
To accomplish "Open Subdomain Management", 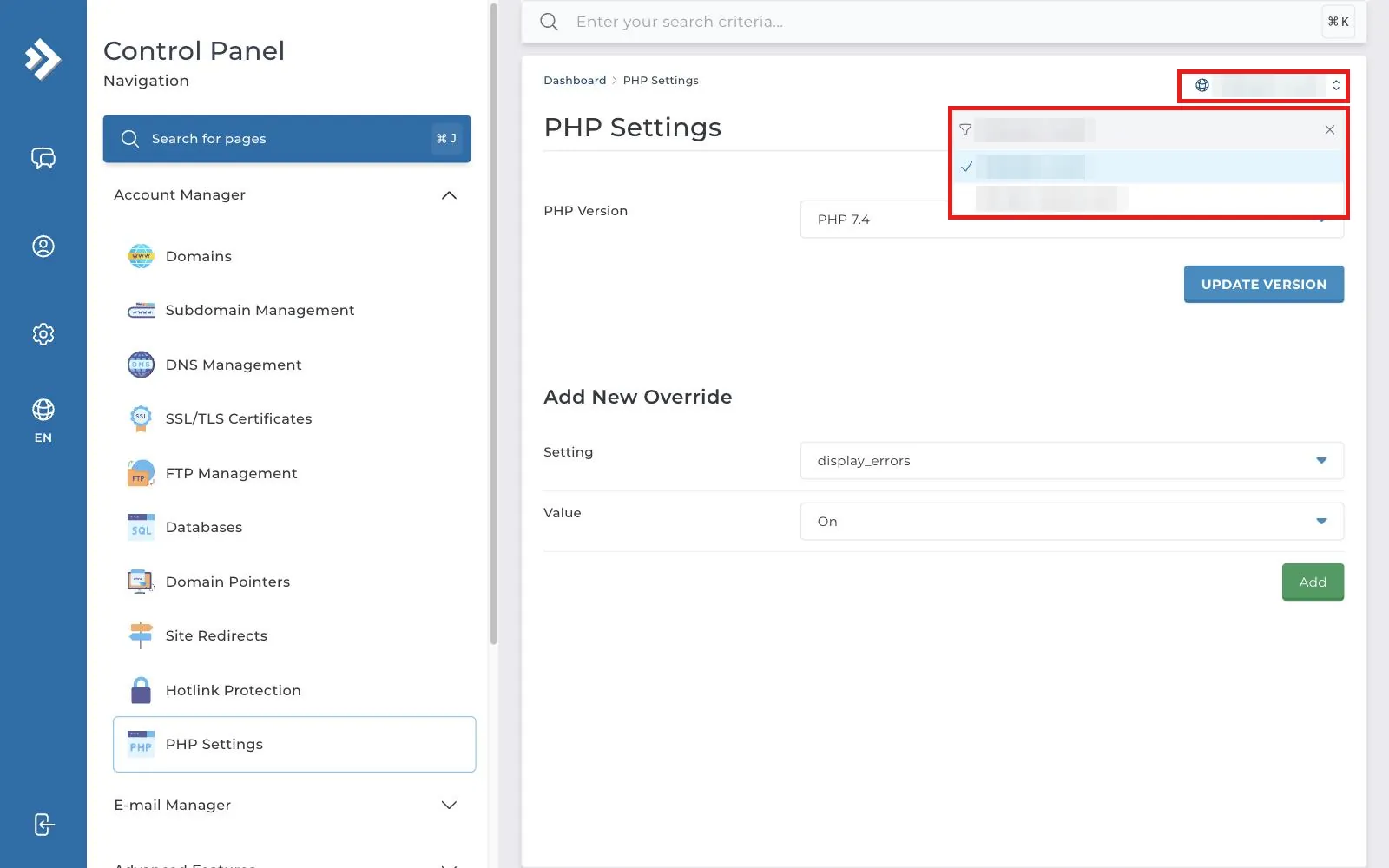I will click(x=294, y=310).
